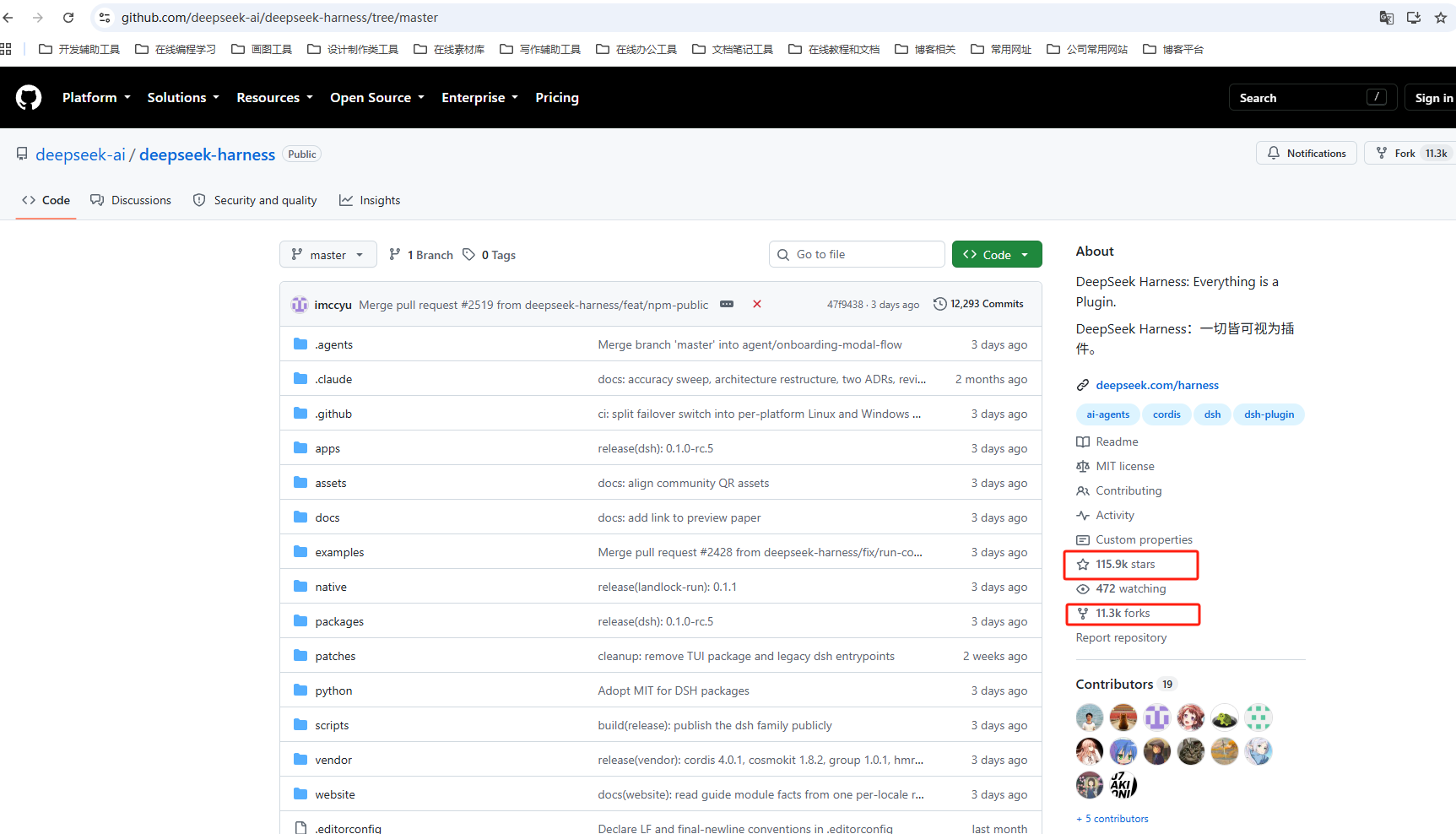Expand the Solutions menu
1456x834 pixels.
(183, 98)
